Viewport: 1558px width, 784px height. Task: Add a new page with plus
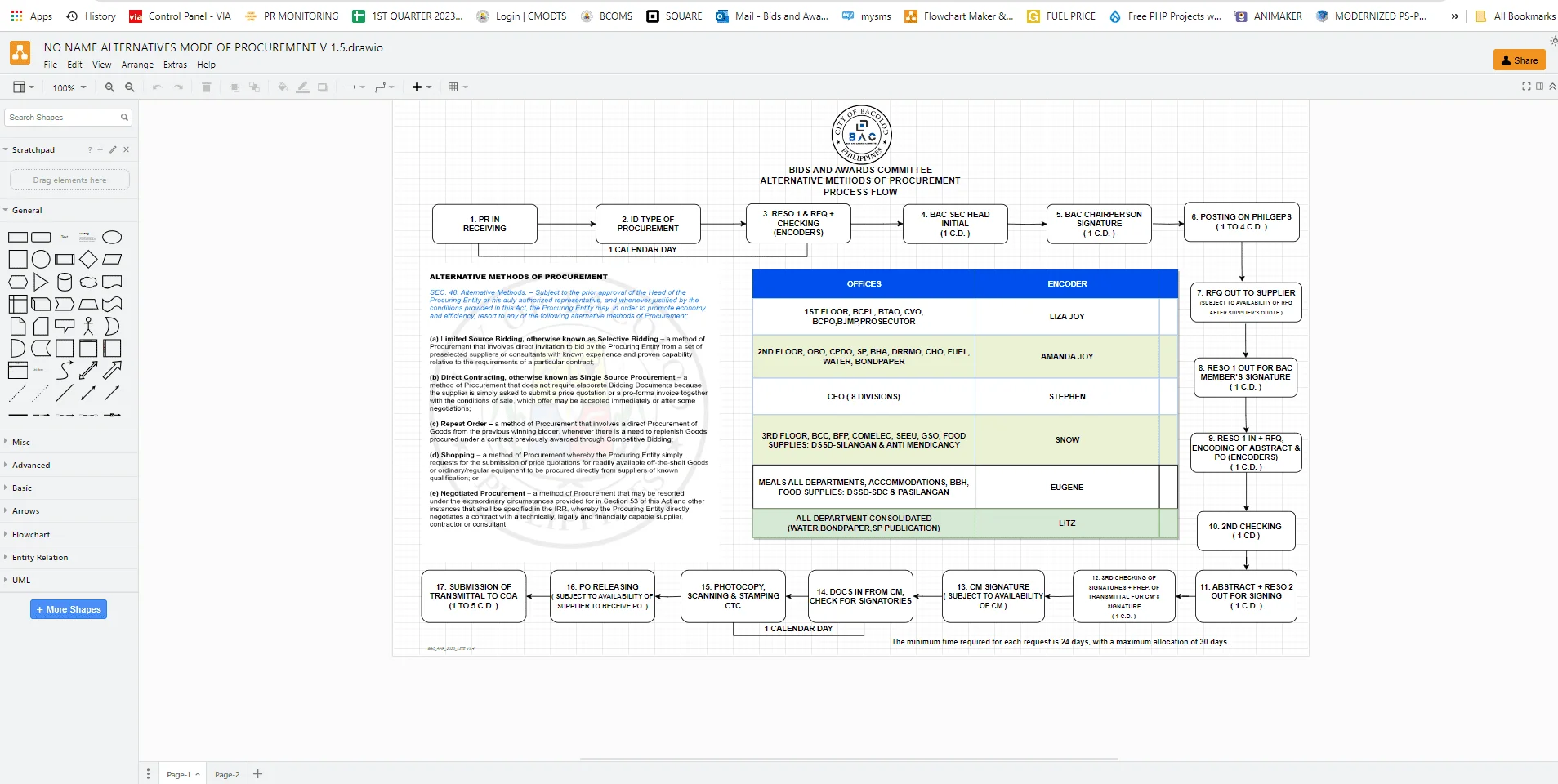tap(258, 774)
